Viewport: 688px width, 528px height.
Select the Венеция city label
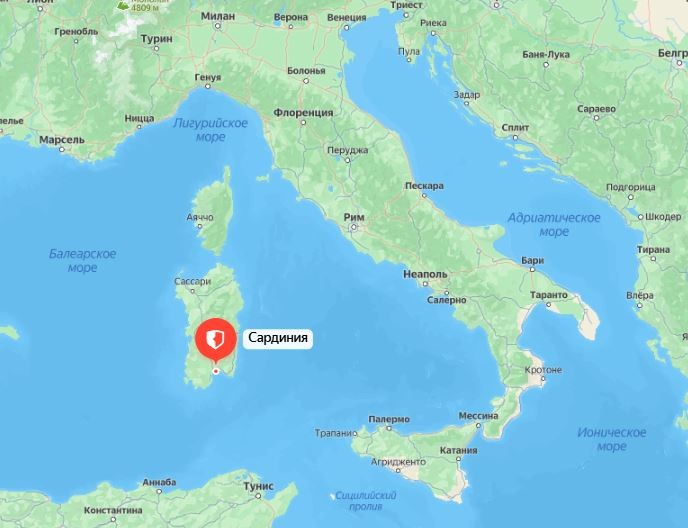[347, 18]
